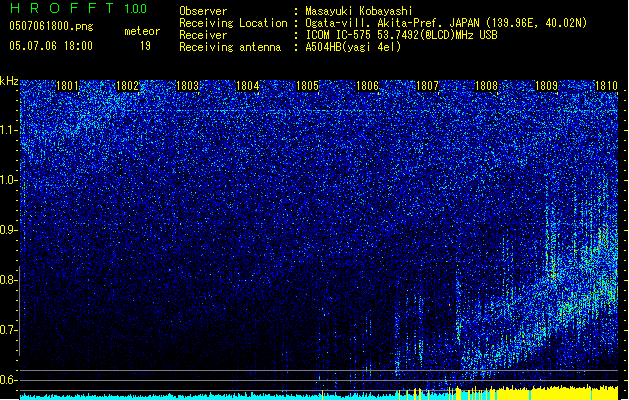Click the 'Receiving antenna' field label
The height and width of the screenshot is (400, 629).
tap(230, 47)
